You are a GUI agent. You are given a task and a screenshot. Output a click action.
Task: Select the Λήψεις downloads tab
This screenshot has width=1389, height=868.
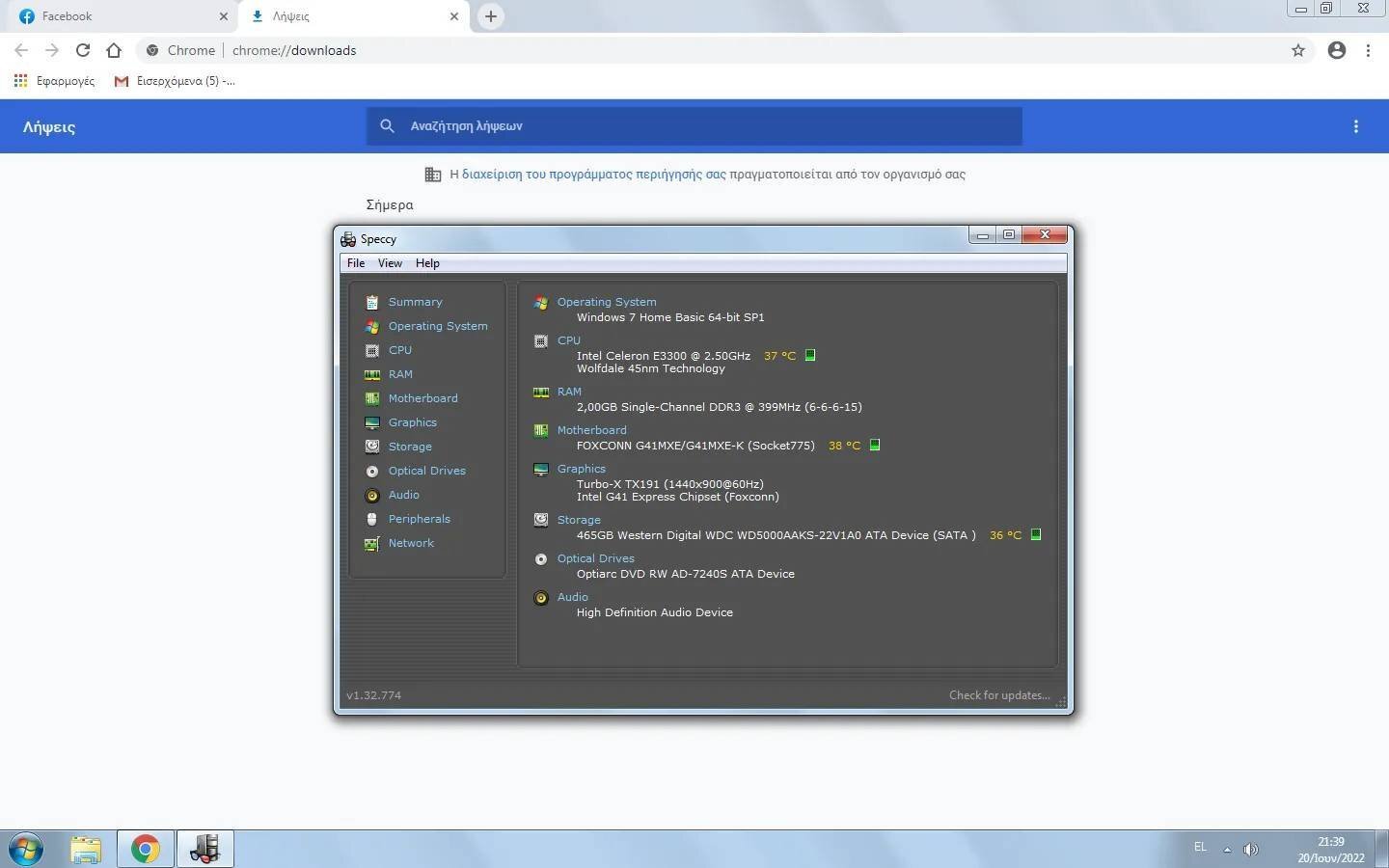(353, 16)
